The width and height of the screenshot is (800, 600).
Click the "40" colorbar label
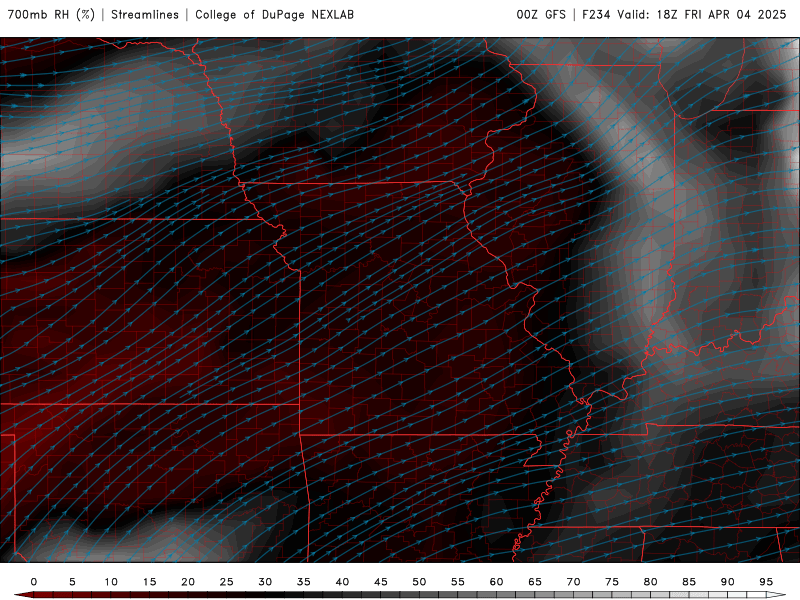coord(342,582)
